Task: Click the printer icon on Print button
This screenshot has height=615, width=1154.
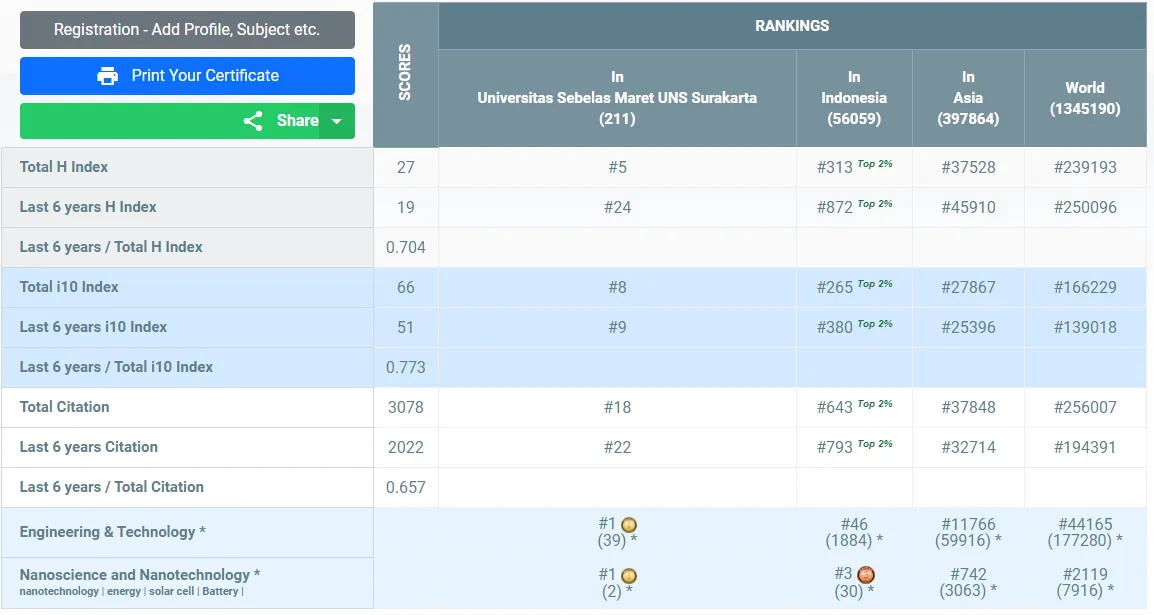Action: pos(108,76)
